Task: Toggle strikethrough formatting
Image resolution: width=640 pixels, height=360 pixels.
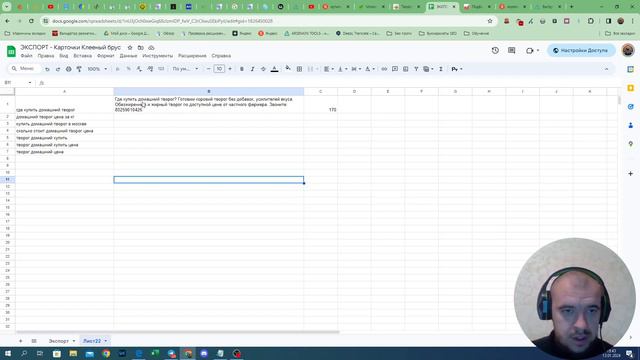Action: pyautogui.click(x=263, y=69)
